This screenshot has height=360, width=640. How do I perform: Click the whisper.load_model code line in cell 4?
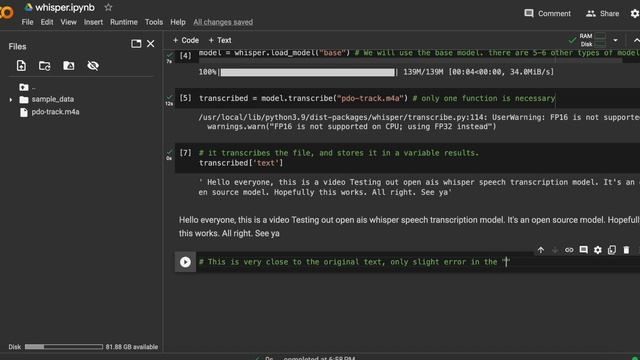click(x=419, y=53)
